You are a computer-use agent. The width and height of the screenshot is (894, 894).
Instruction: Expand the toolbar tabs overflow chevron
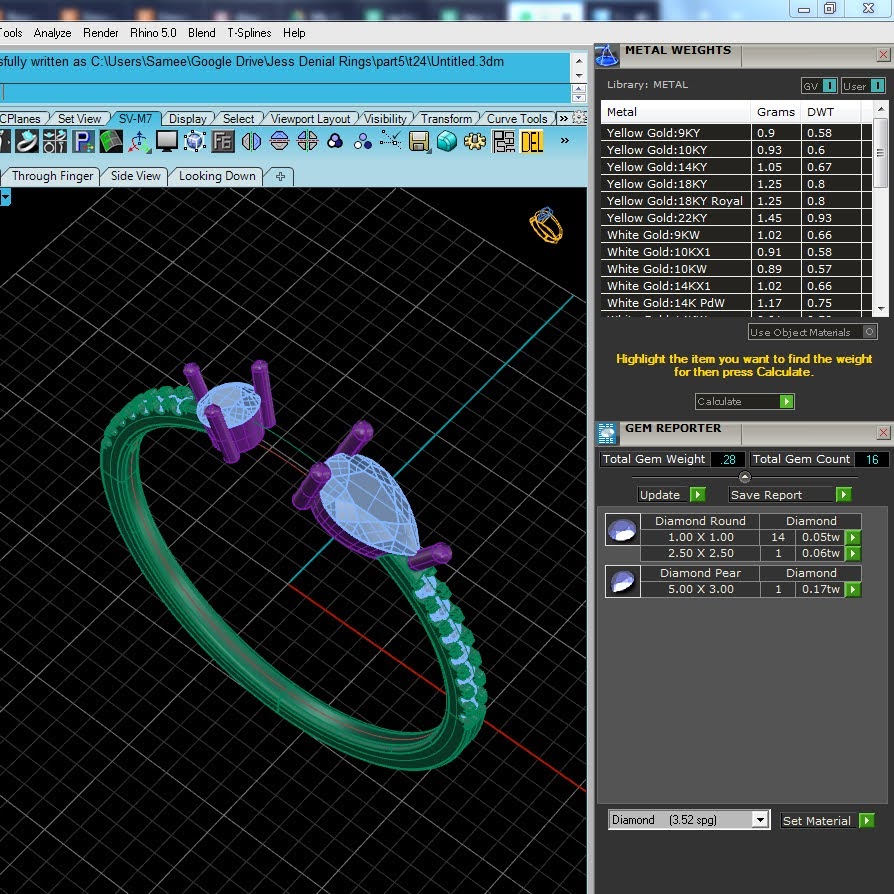pyautogui.click(x=563, y=119)
